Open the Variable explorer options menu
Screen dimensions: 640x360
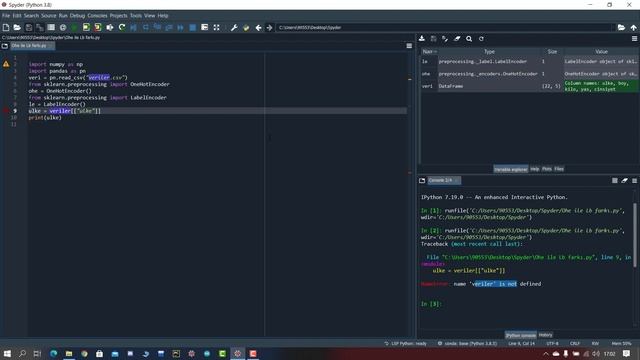(x=634, y=38)
